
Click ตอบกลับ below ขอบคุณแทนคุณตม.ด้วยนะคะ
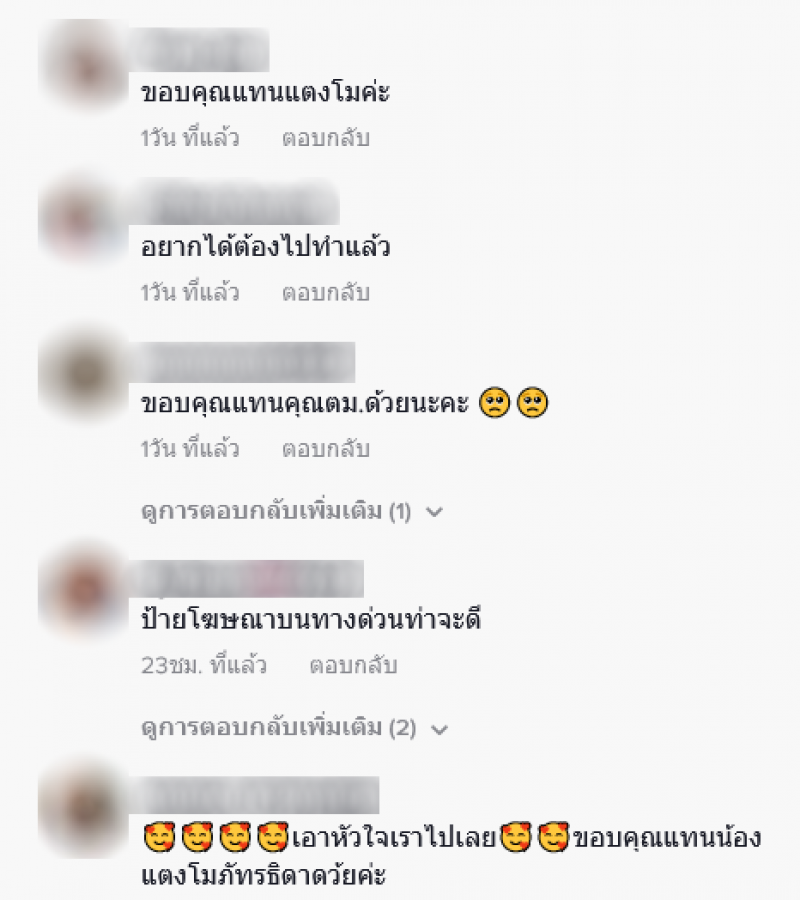(x=325, y=449)
